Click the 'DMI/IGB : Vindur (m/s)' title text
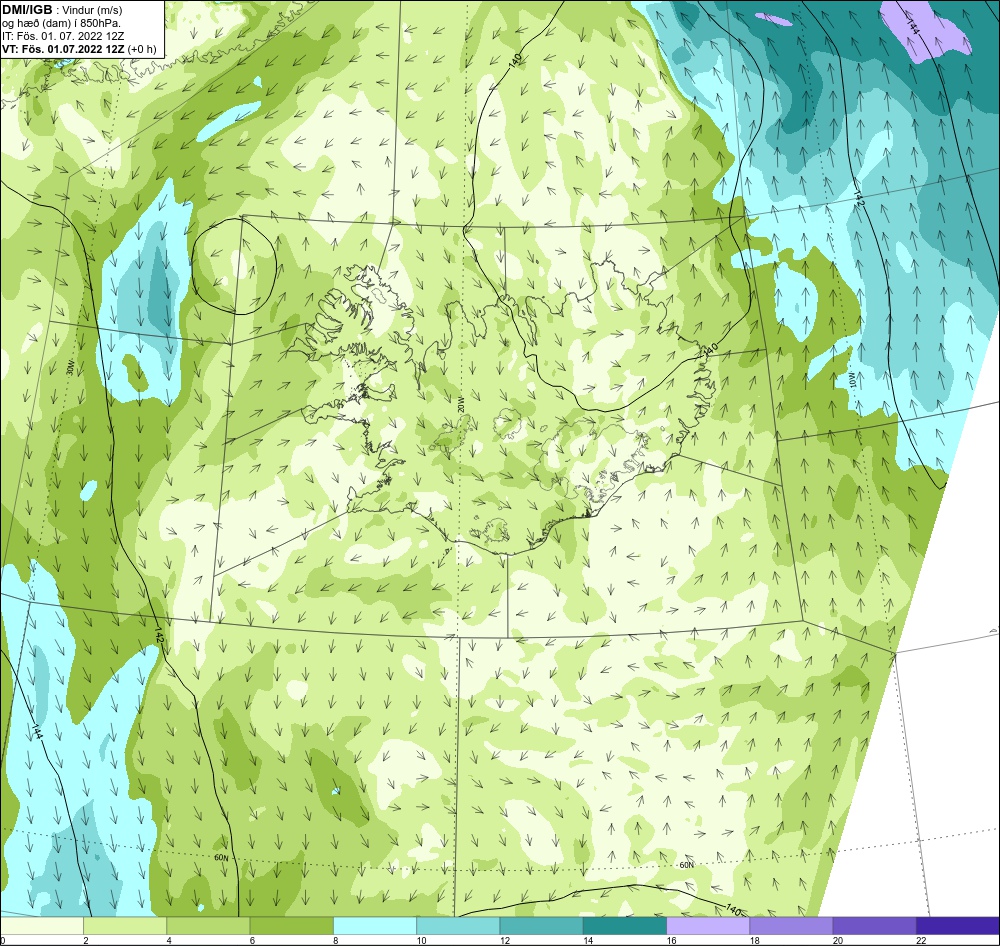The width and height of the screenshot is (1000, 946). click(x=62, y=10)
